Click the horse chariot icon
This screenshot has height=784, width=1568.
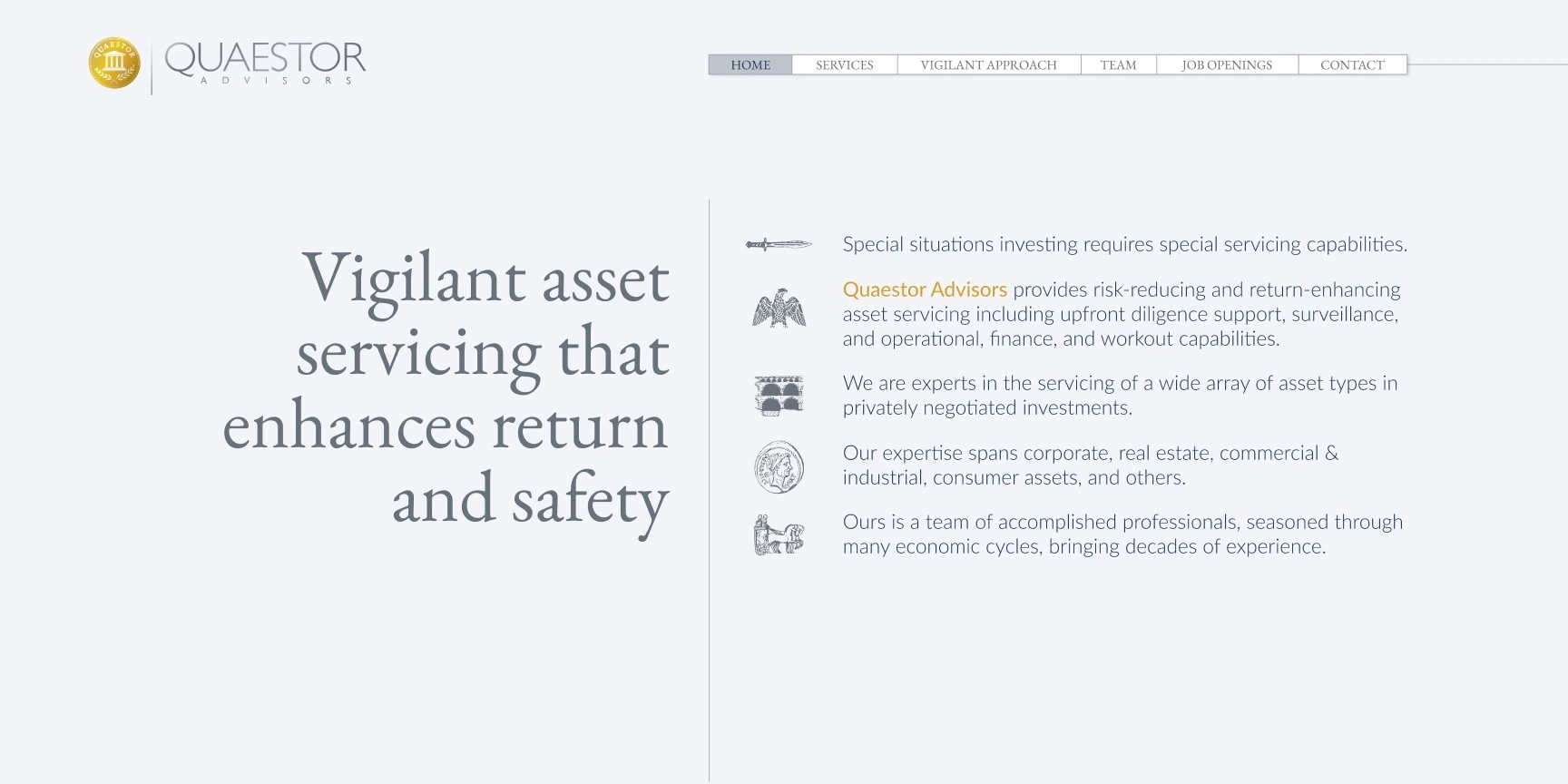coord(779,535)
